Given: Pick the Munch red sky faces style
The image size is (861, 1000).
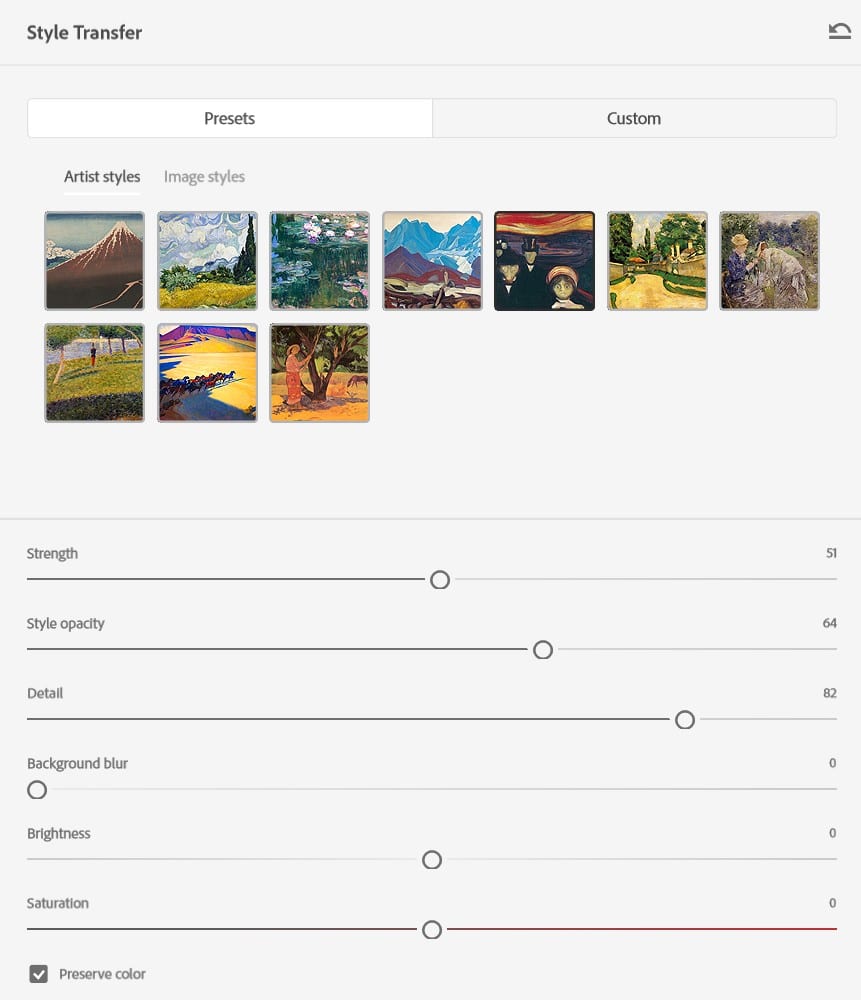Looking at the screenshot, I should 545,261.
